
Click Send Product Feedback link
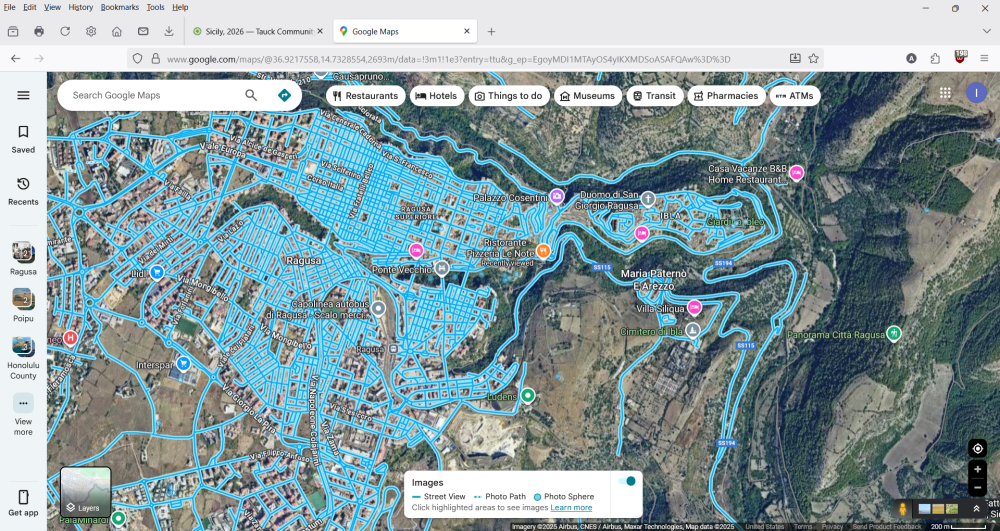pos(887,527)
